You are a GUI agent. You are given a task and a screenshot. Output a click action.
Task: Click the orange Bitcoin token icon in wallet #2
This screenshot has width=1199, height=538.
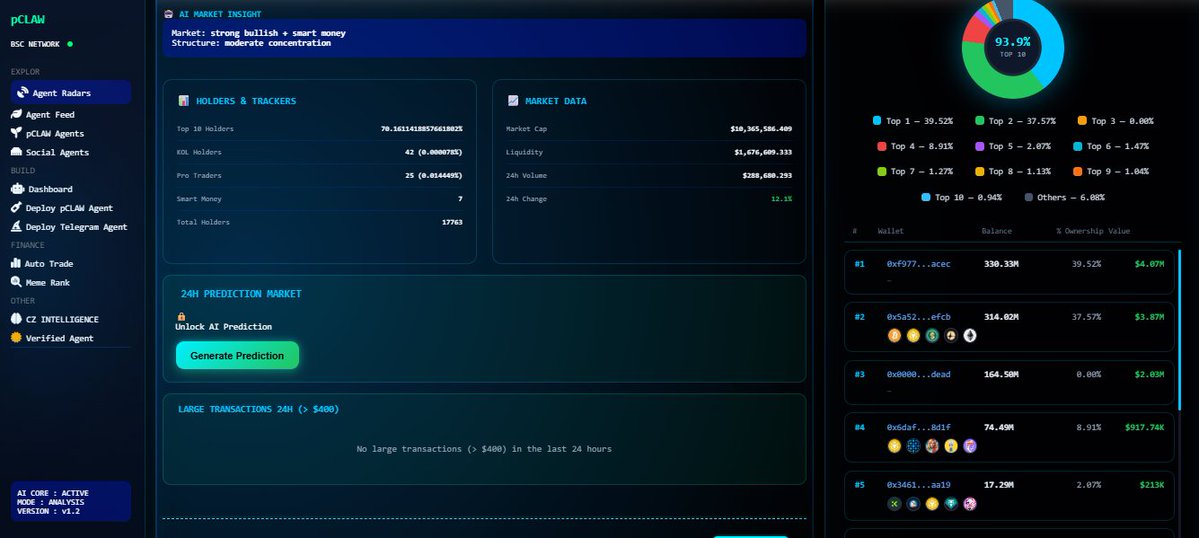(894, 335)
